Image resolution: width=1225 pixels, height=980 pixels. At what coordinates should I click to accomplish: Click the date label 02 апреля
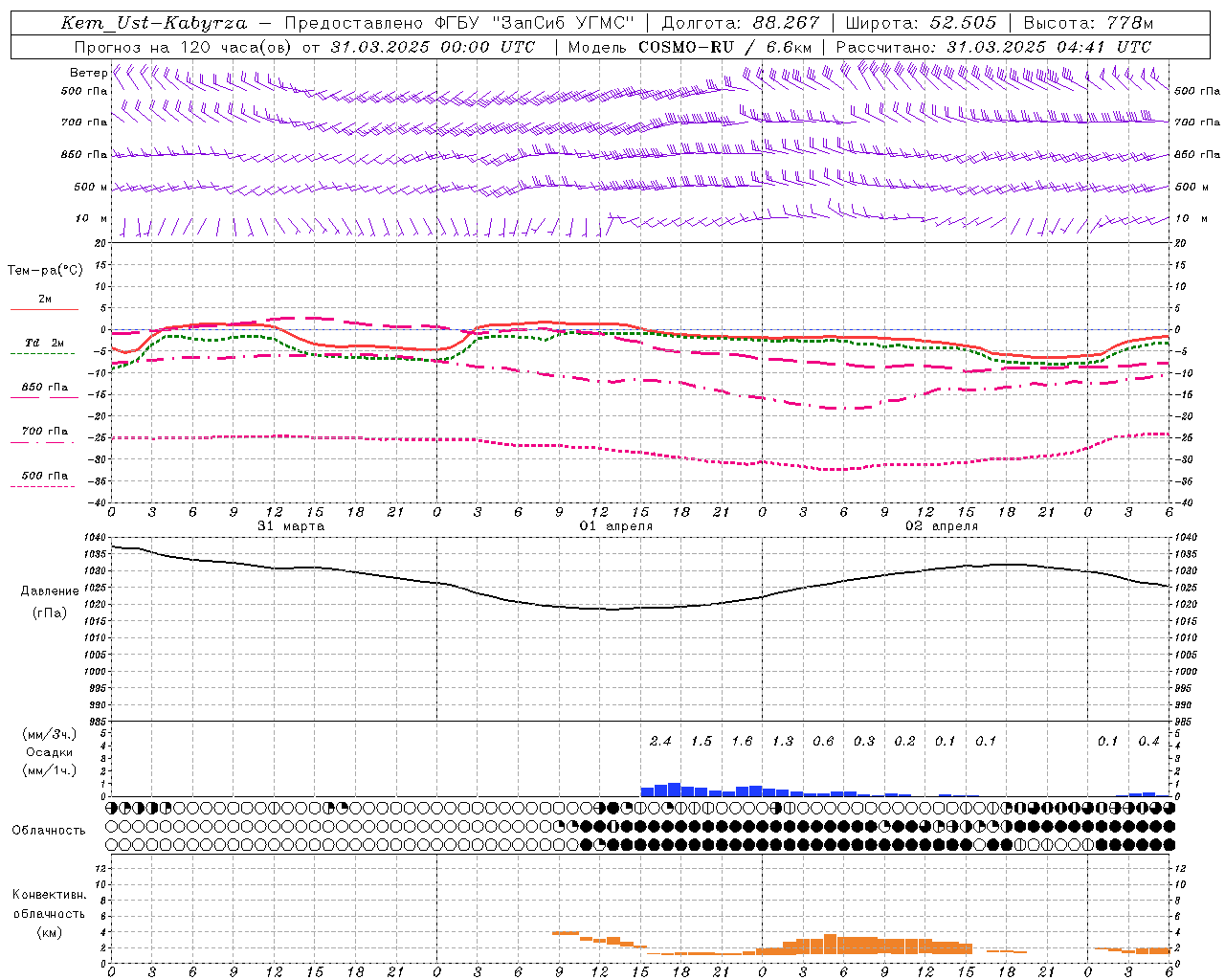[942, 526]
